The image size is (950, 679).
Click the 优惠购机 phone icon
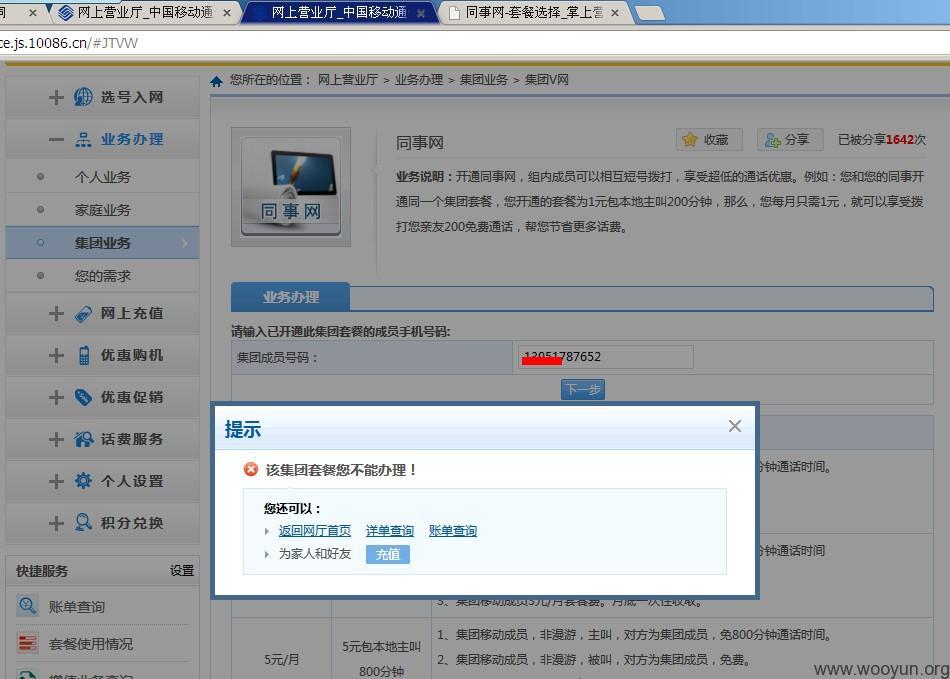[x=84, y=355]
